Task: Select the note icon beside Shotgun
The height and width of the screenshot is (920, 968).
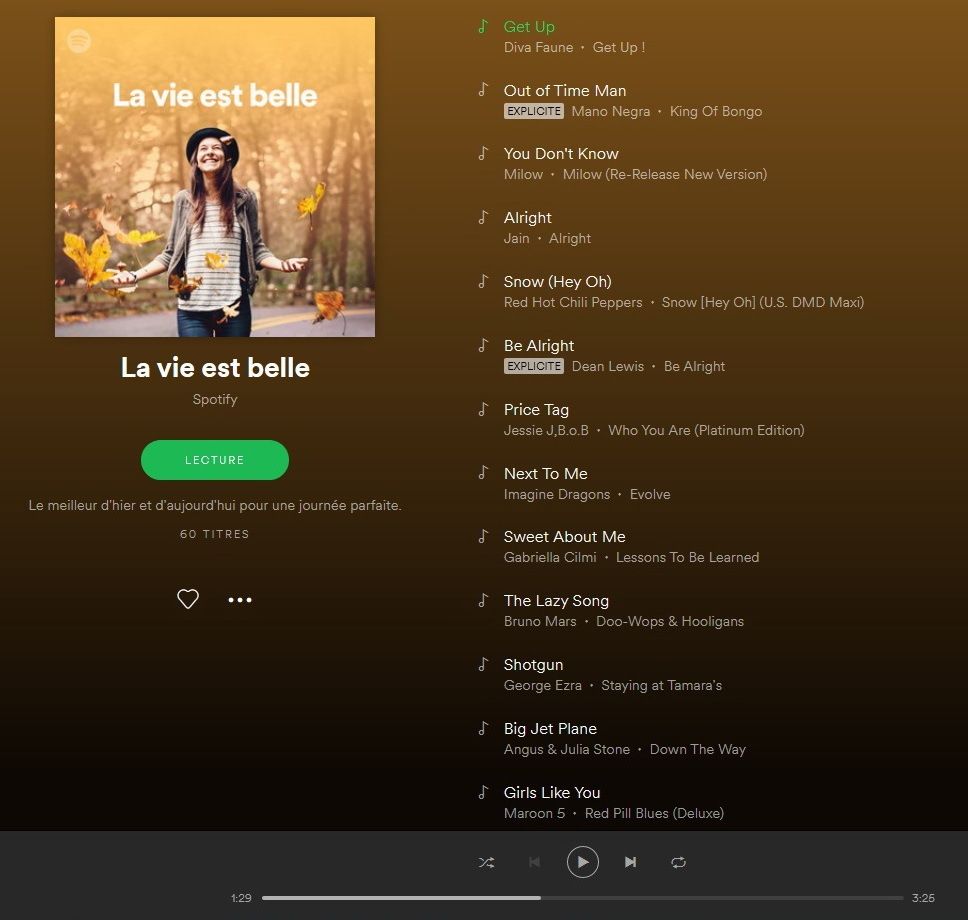Action: click(x=483, y=664)
